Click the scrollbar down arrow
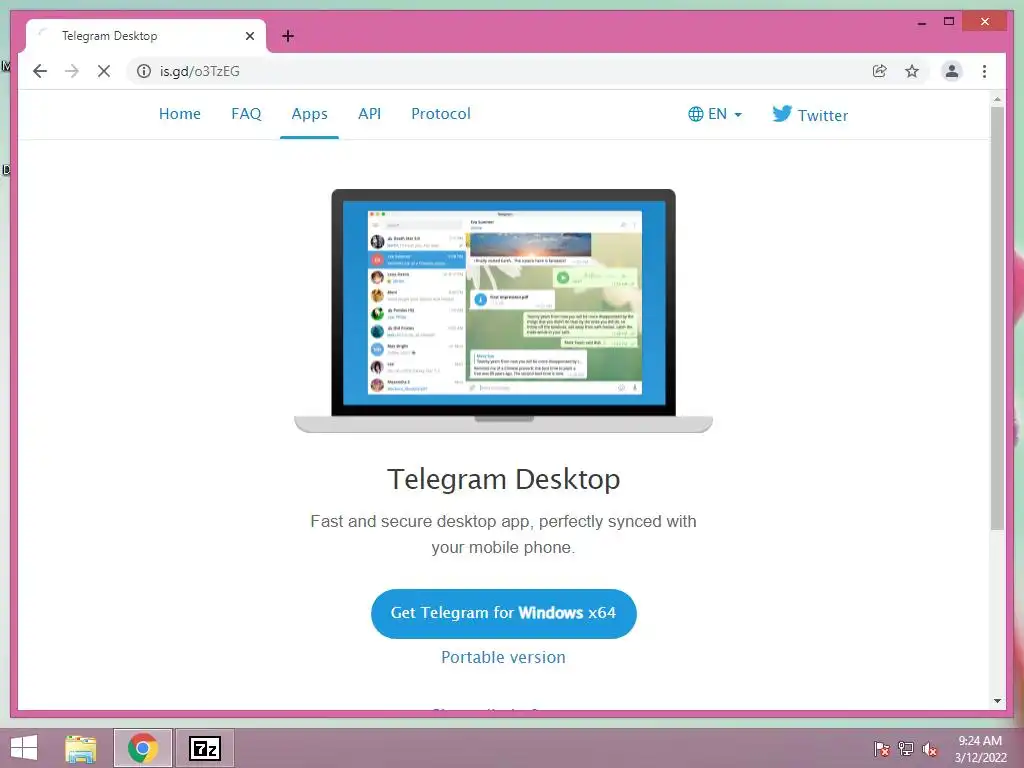This screenshot has width=1024, height=768. point(997,701)
